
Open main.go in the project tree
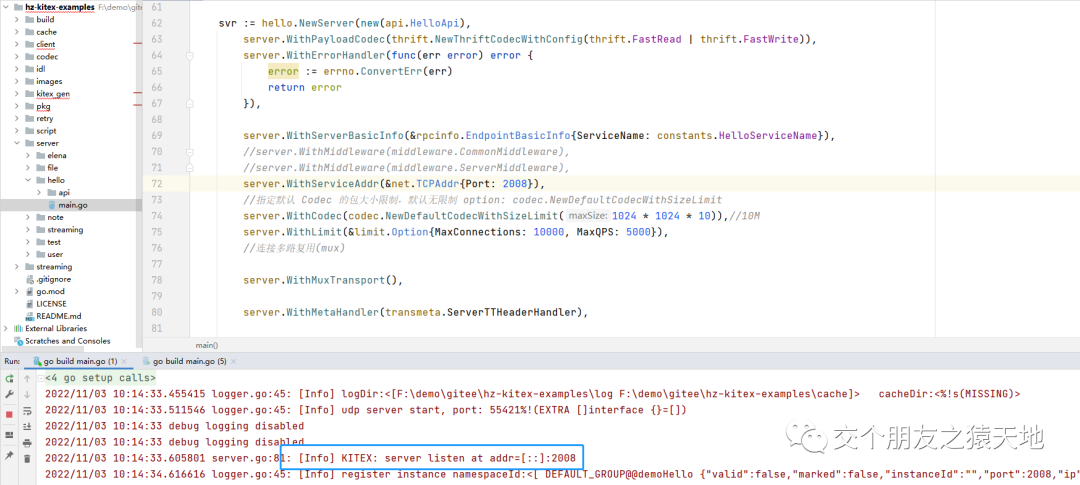(72, 205)
